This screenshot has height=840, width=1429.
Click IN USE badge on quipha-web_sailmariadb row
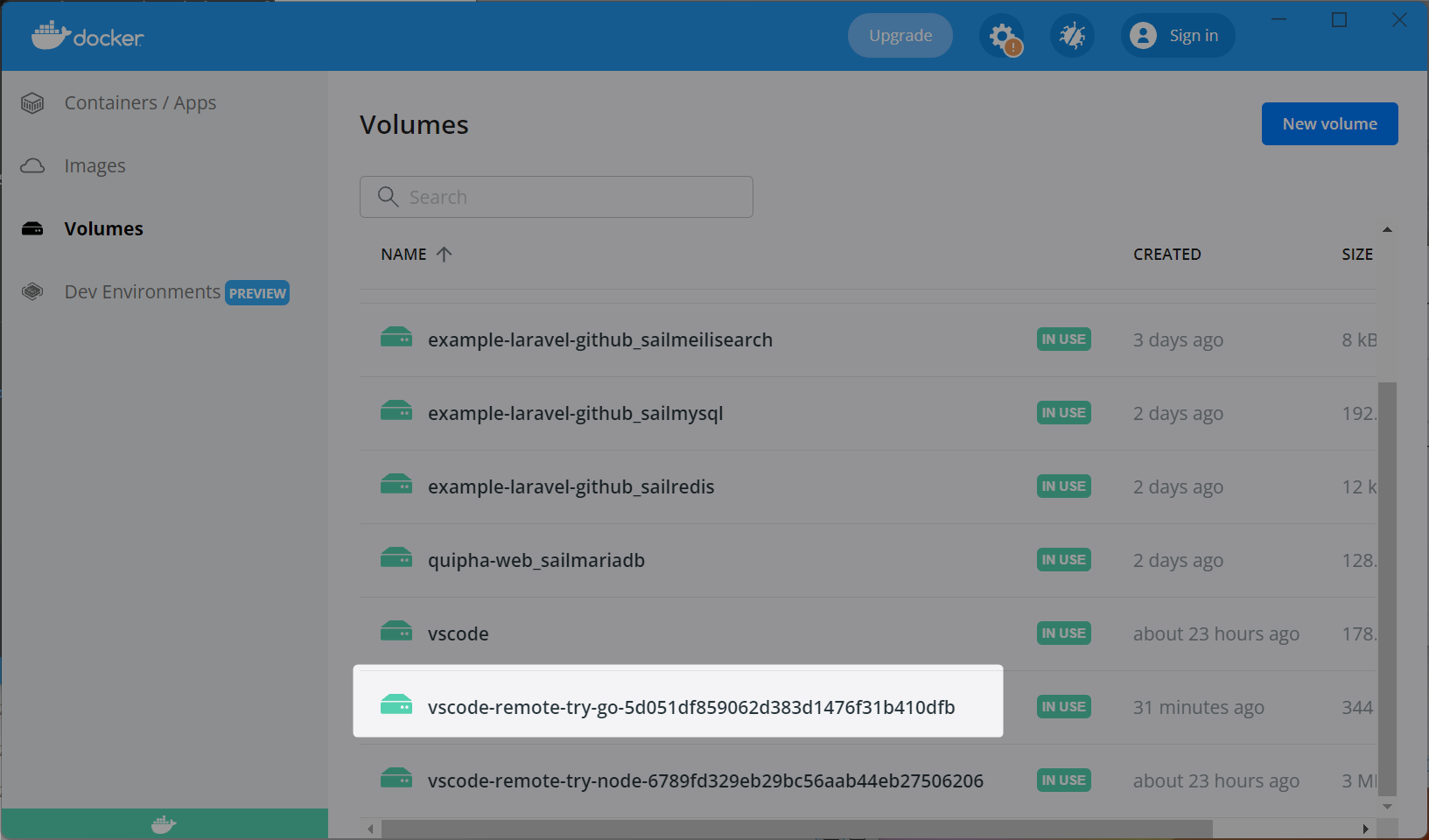click(1064, 560)
